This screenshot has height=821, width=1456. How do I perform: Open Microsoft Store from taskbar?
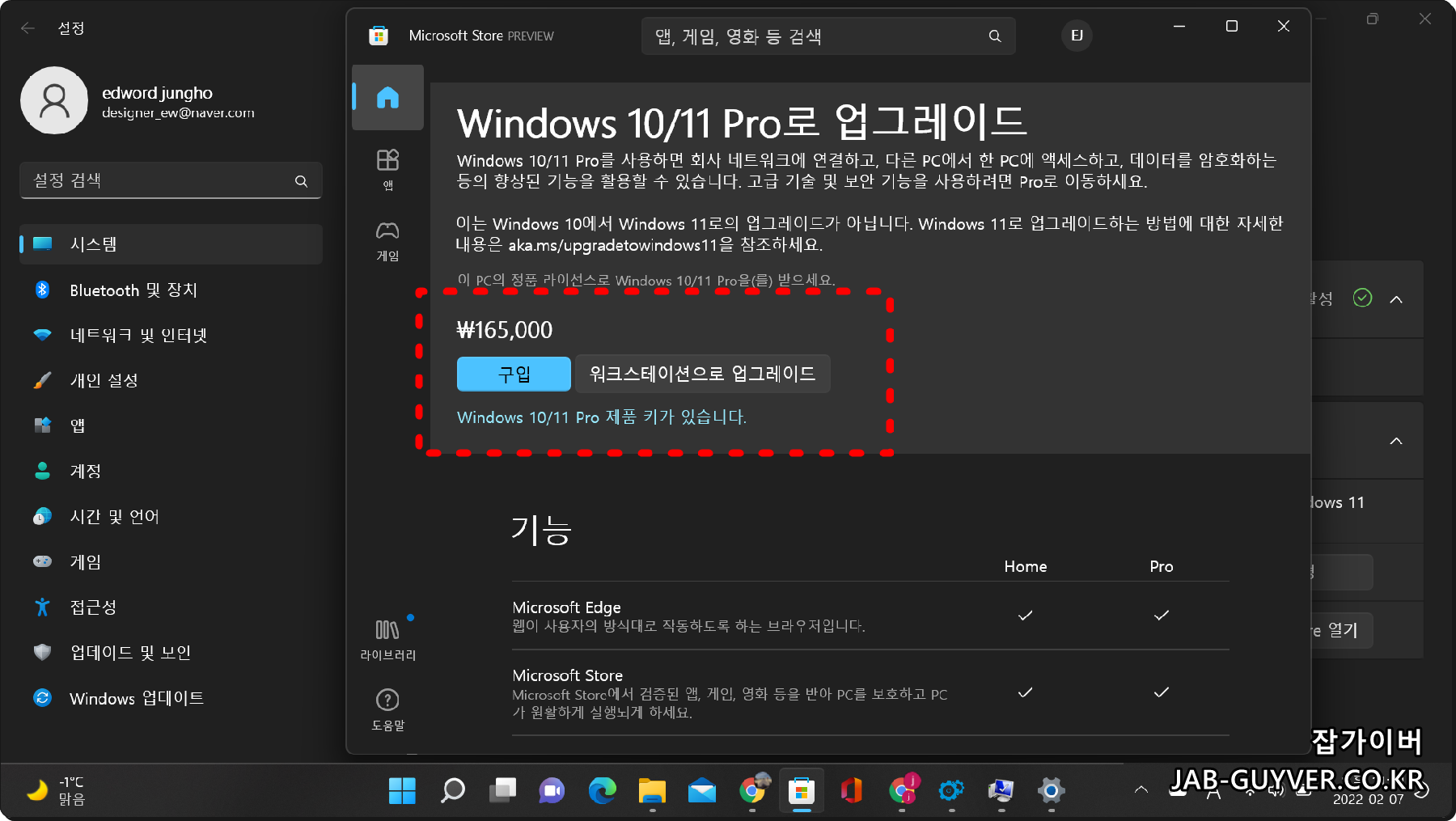[802, 790]
